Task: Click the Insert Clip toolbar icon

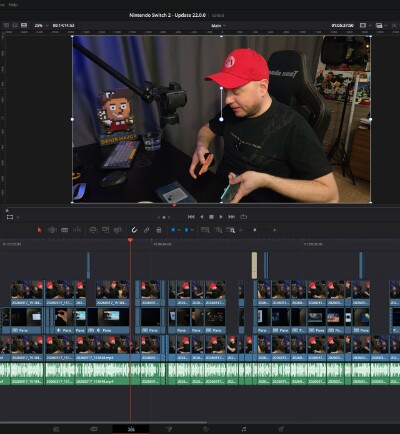Action: click(93, 230)
